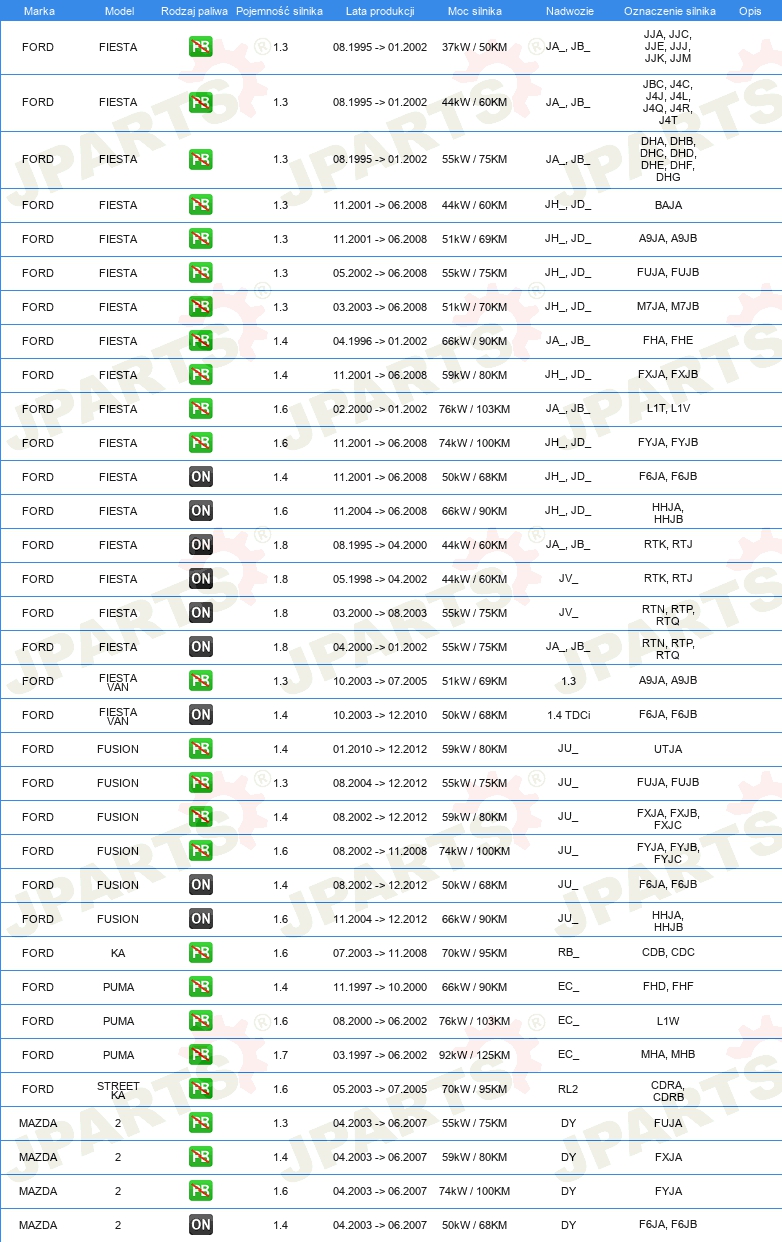
Task: Click the diesel ON icon in the FIESTA VAN 1.4 TDCi row
Action: [201, 715]
